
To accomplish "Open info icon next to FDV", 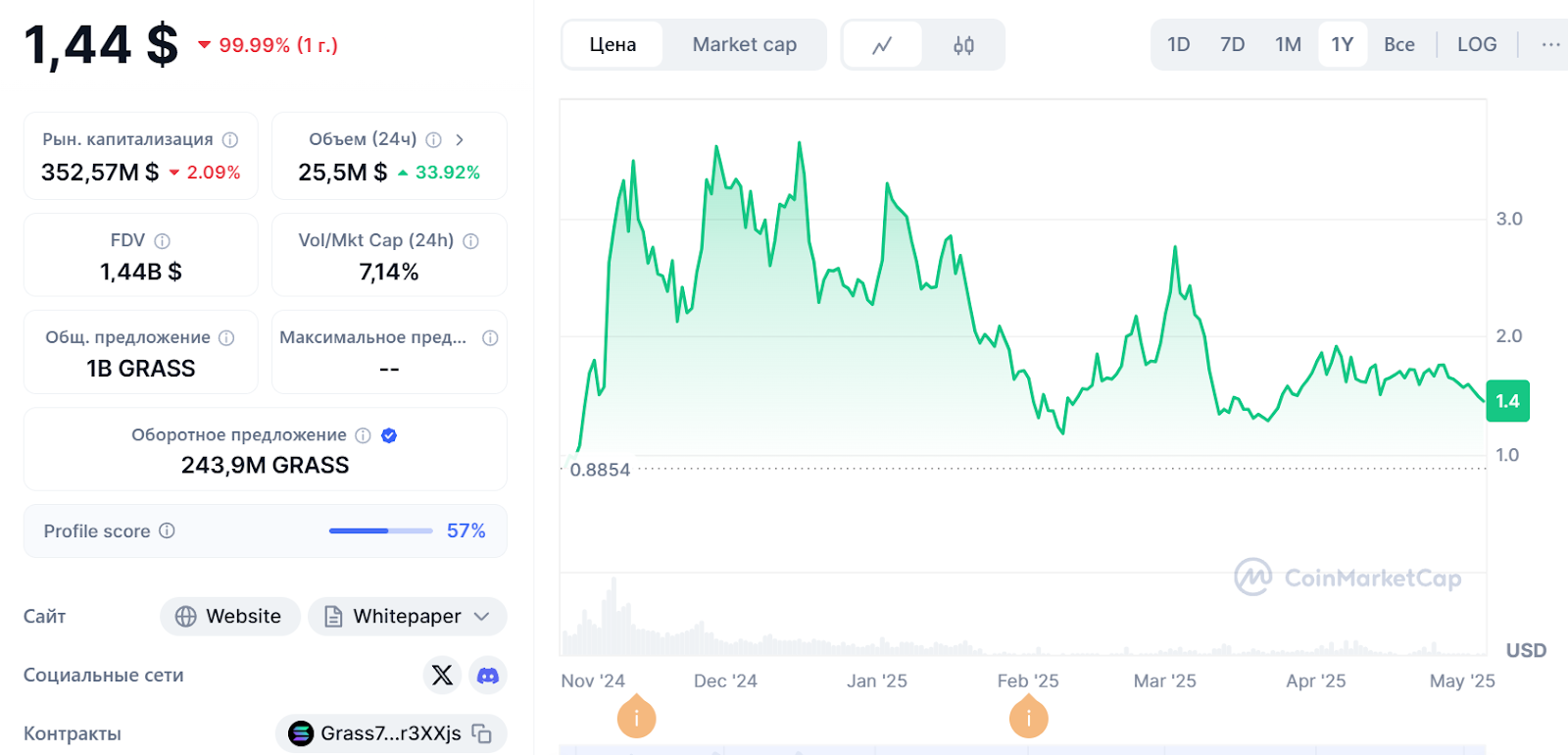I will click(163, 241).
